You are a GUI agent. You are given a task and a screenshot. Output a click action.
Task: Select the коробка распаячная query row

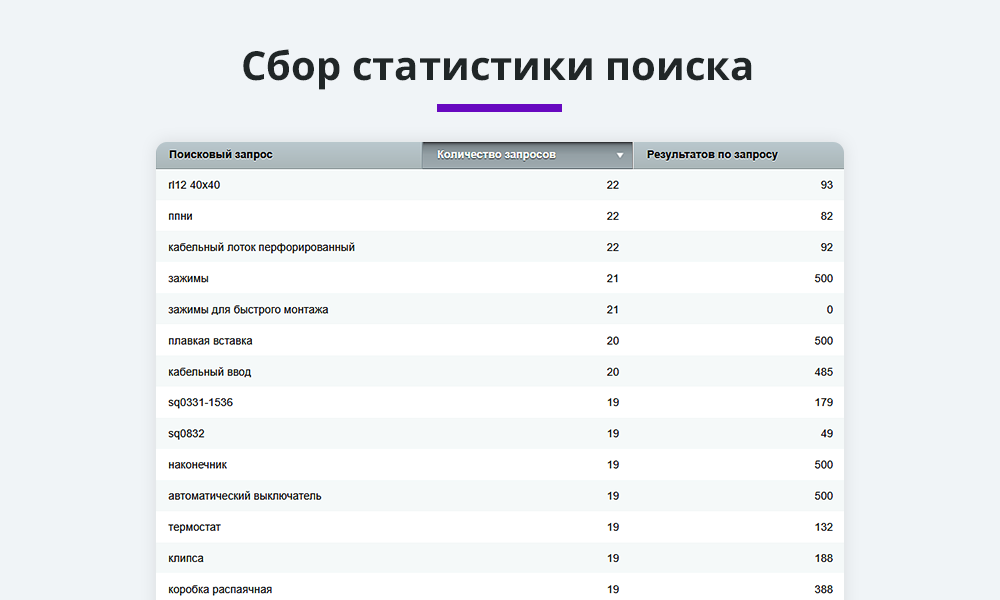click(x=219, y=588)
